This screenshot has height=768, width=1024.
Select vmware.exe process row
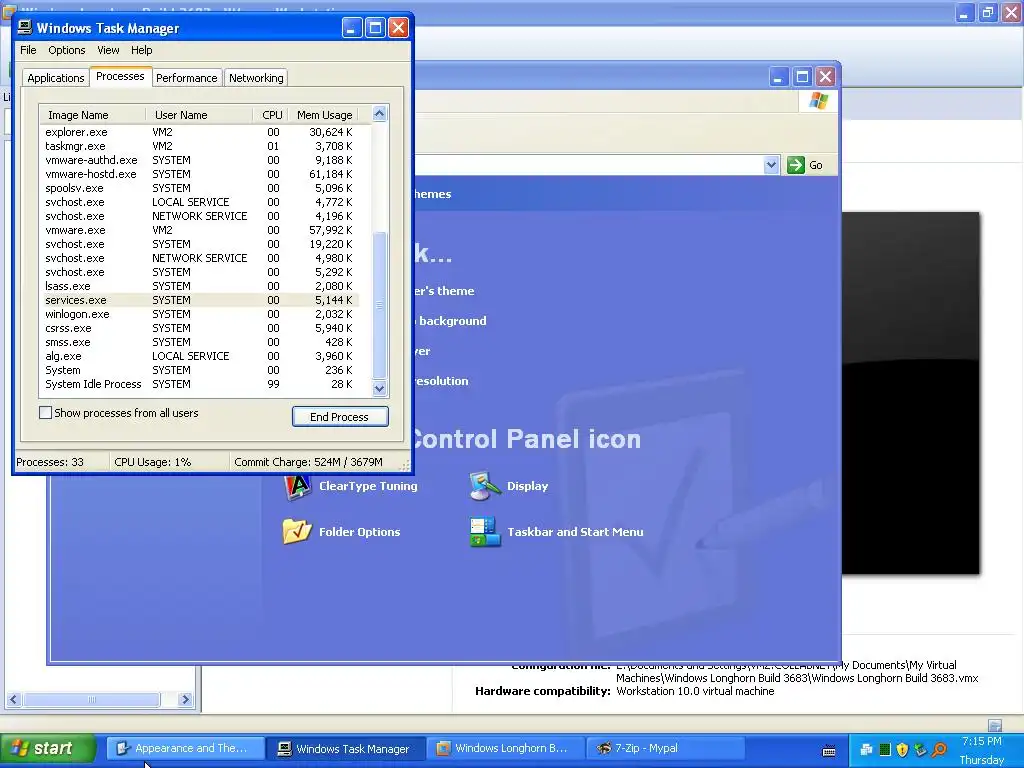pos(199,230)
